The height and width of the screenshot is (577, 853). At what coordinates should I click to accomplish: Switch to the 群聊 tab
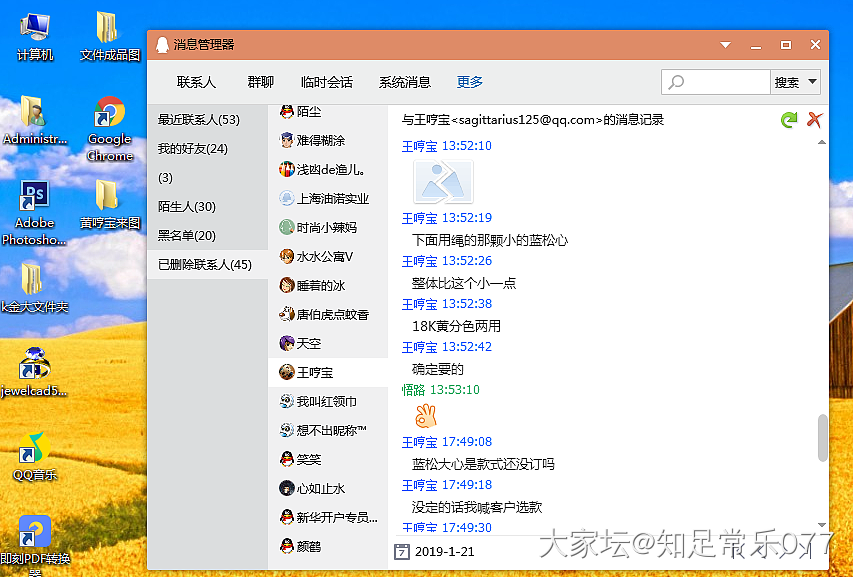coord(260,82)
